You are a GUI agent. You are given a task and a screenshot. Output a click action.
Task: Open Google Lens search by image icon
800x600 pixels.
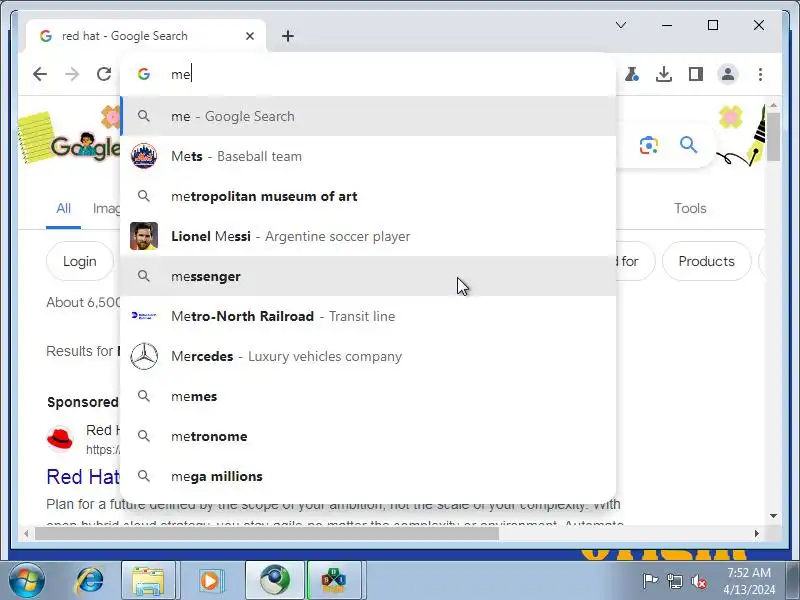point(648,145)
